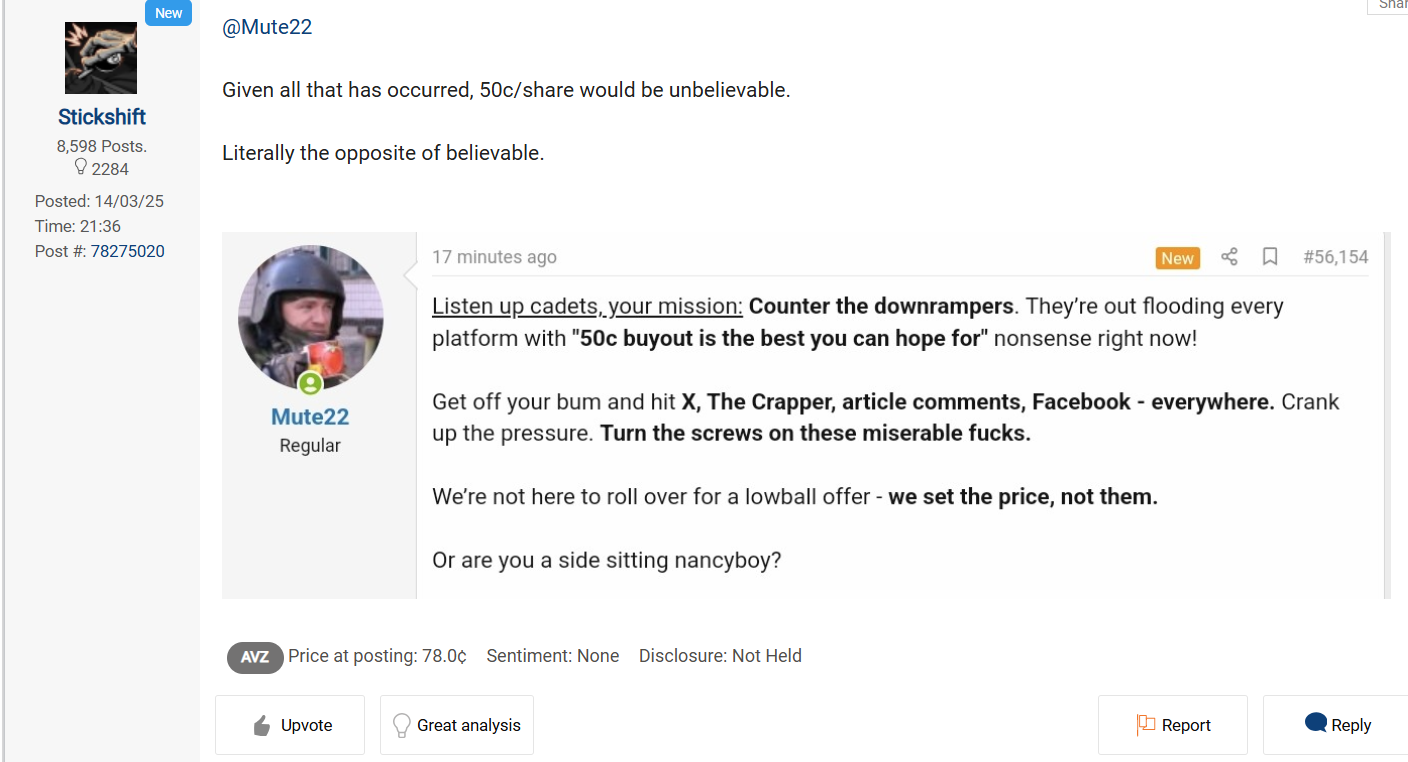The height and width of the screenshot is (762, 1408).
Task: Click the '17 minutes ago' timestamp
Action: 494,257
